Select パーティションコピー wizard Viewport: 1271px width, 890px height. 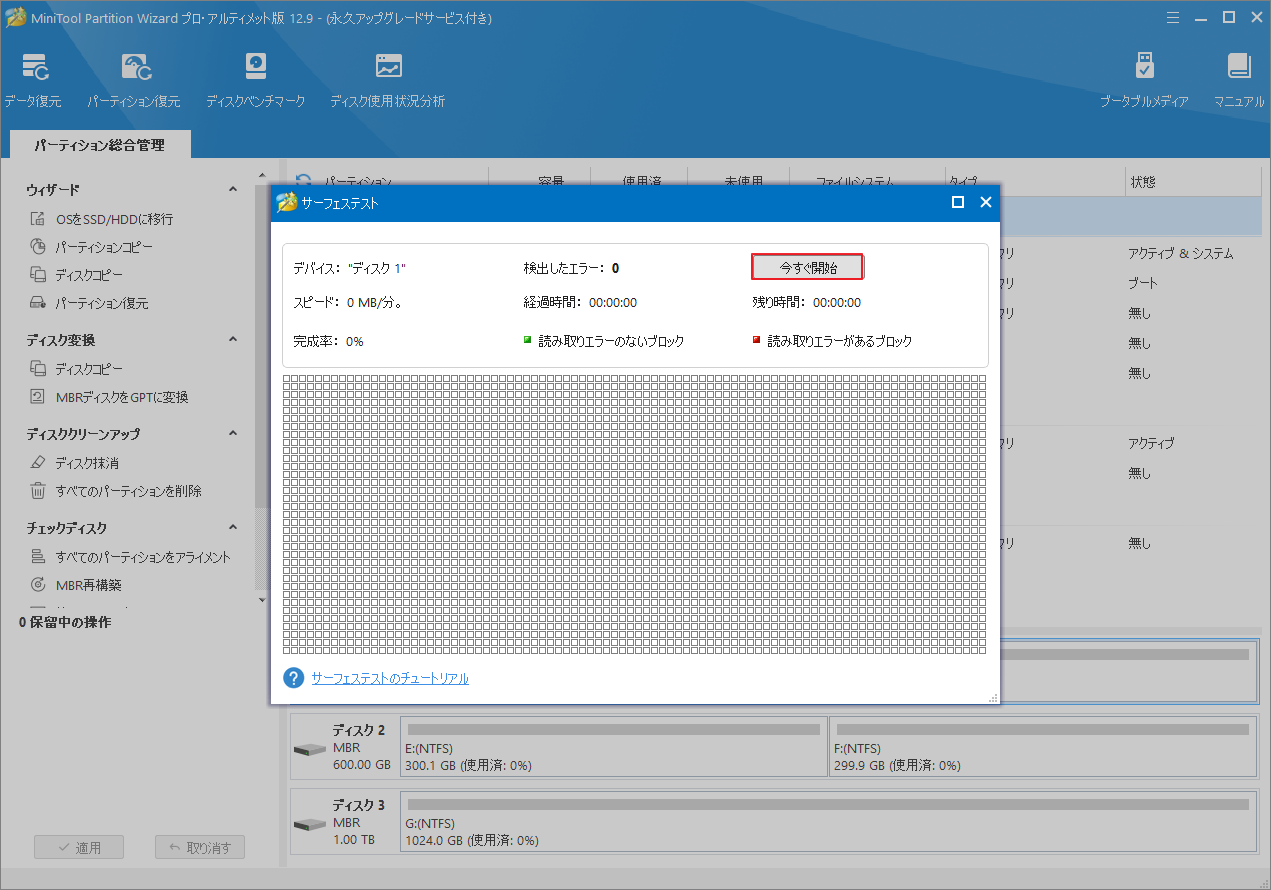coord(92,247)
